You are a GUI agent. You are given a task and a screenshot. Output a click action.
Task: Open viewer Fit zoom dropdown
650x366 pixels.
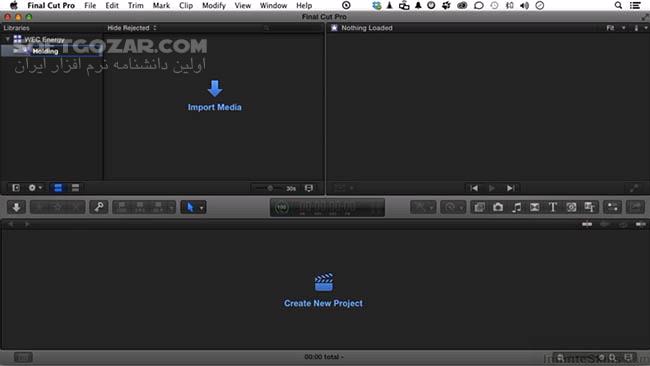616,28
